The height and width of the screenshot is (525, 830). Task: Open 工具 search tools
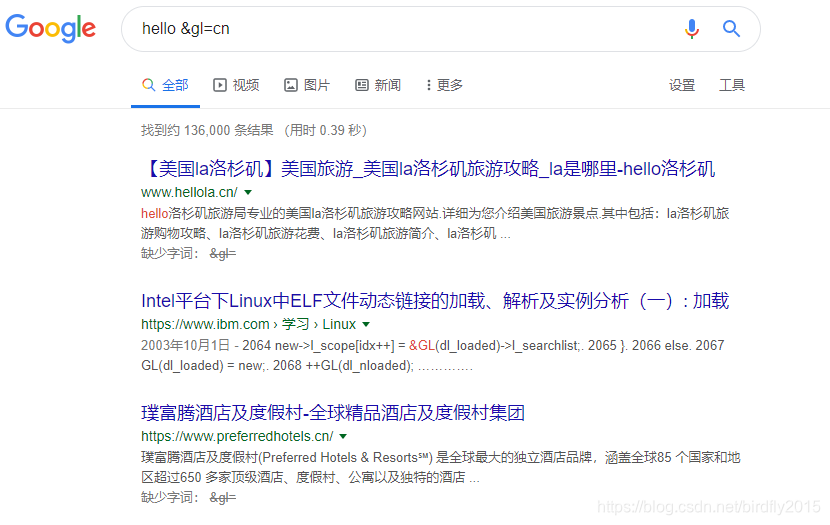(x=732, y=85)
